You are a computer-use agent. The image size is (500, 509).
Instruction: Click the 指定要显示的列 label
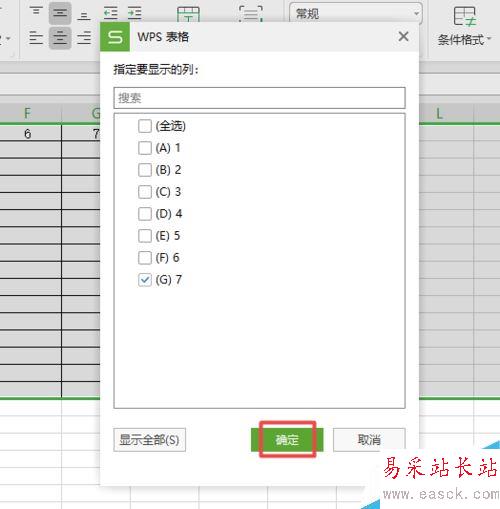156,70
